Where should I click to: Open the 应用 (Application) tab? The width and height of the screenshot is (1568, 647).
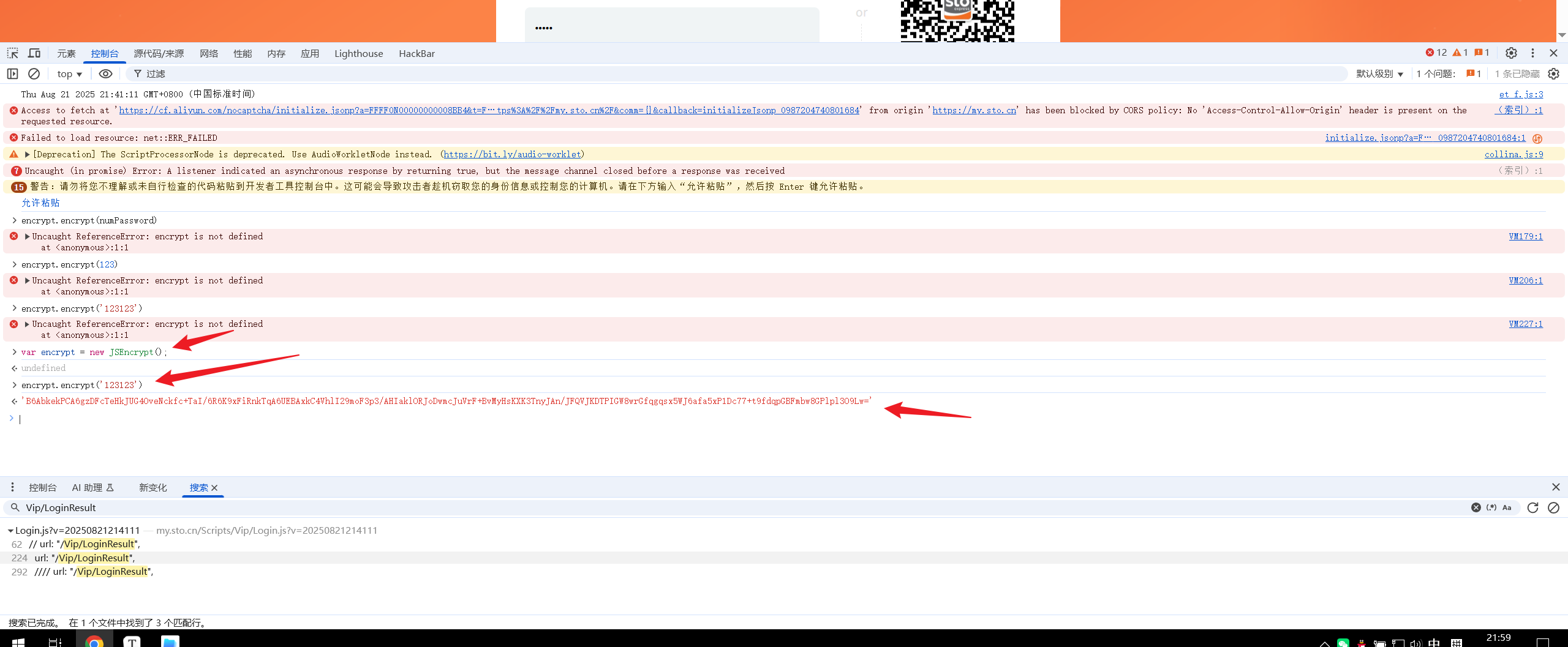pos(310,54)
